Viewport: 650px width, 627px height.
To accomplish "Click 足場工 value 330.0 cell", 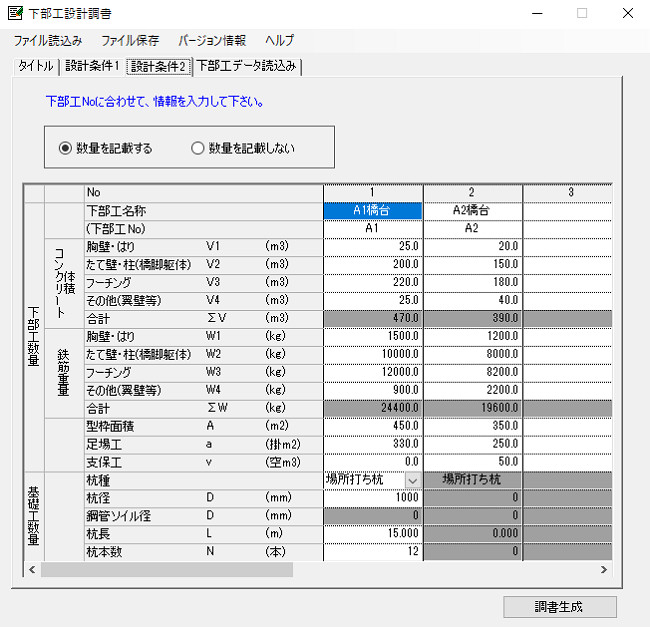I will [373, 444].
